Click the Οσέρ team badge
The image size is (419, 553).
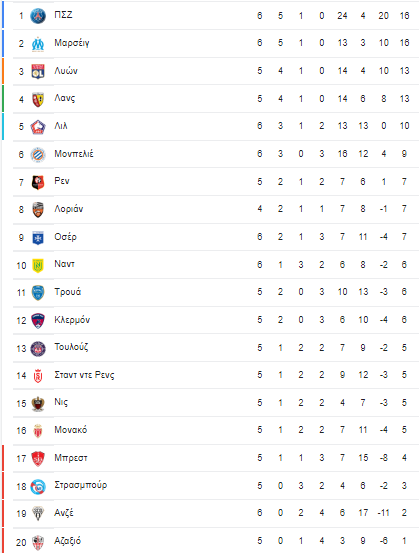point(38,238)
